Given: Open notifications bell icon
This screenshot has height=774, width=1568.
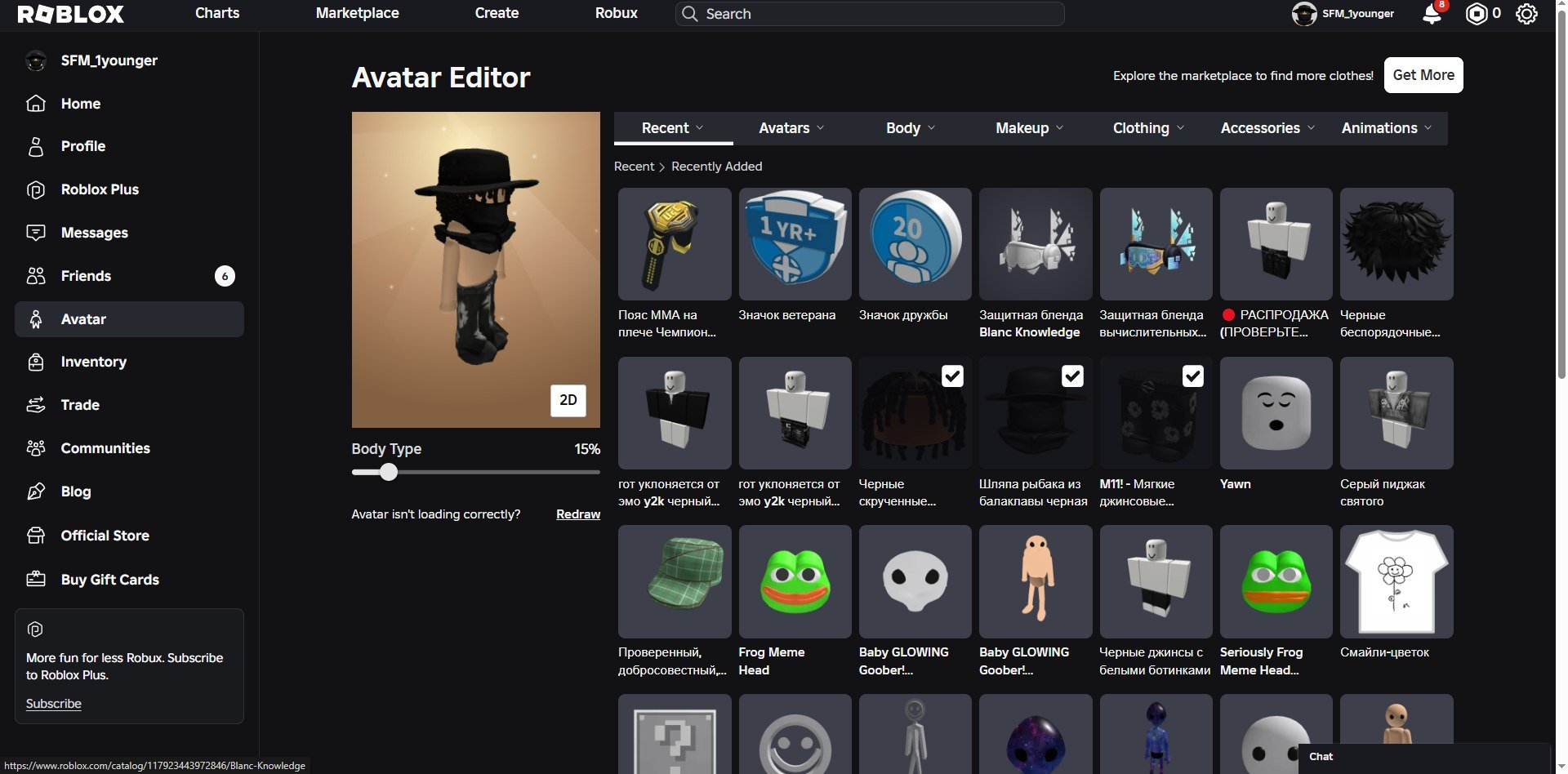Looking at the screenshot, I should (1432, 14).
